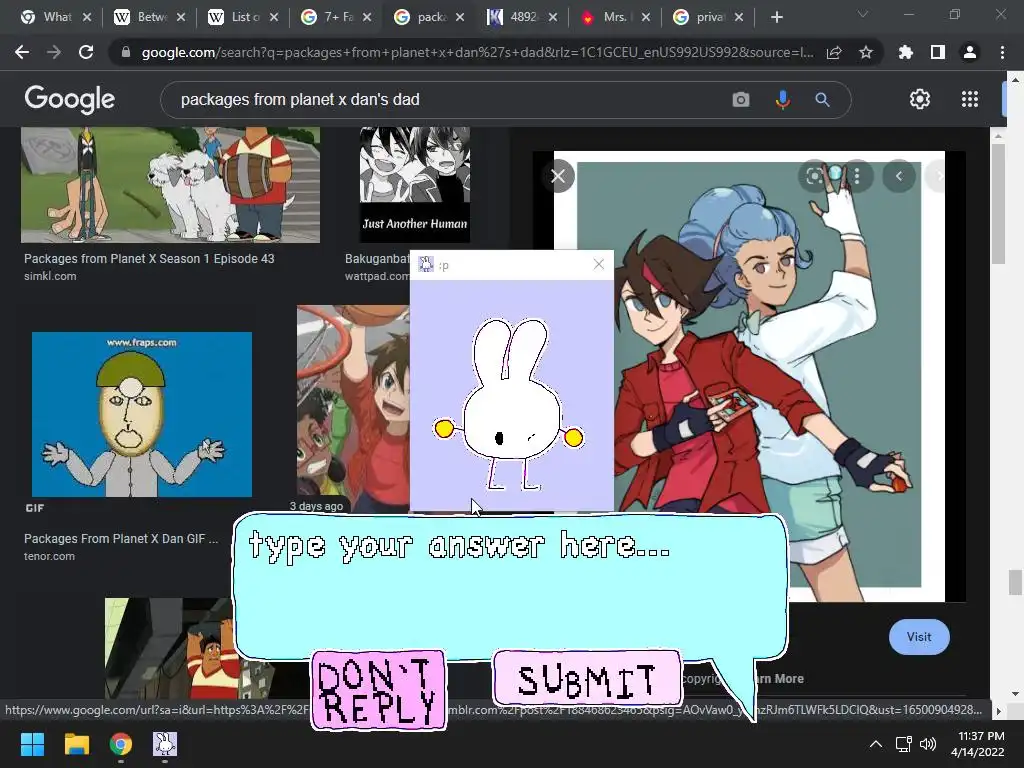
Task: Open the Windows Start menu
Action: 32,744
